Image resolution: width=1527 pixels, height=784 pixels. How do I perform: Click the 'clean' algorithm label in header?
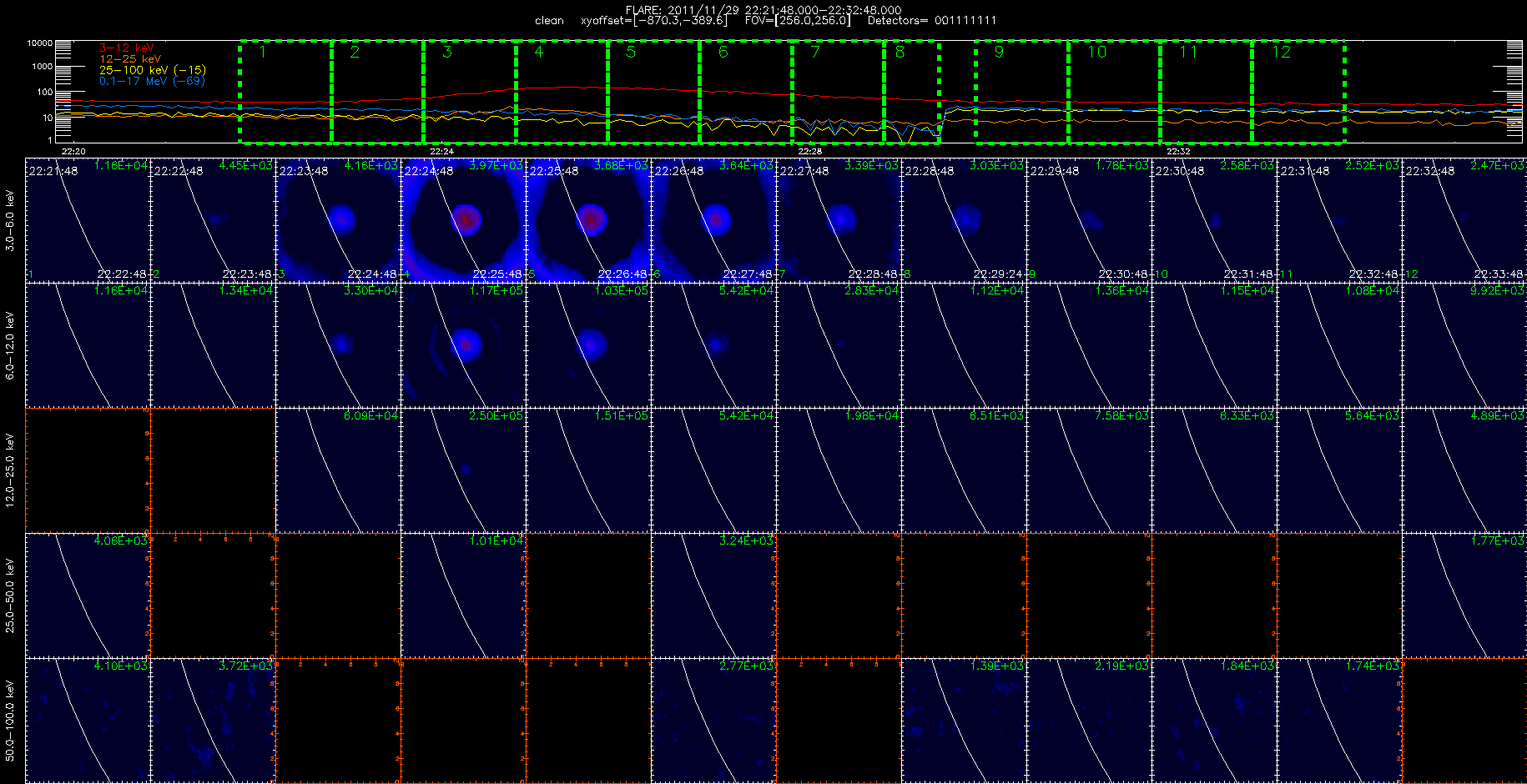coord(549,20)
